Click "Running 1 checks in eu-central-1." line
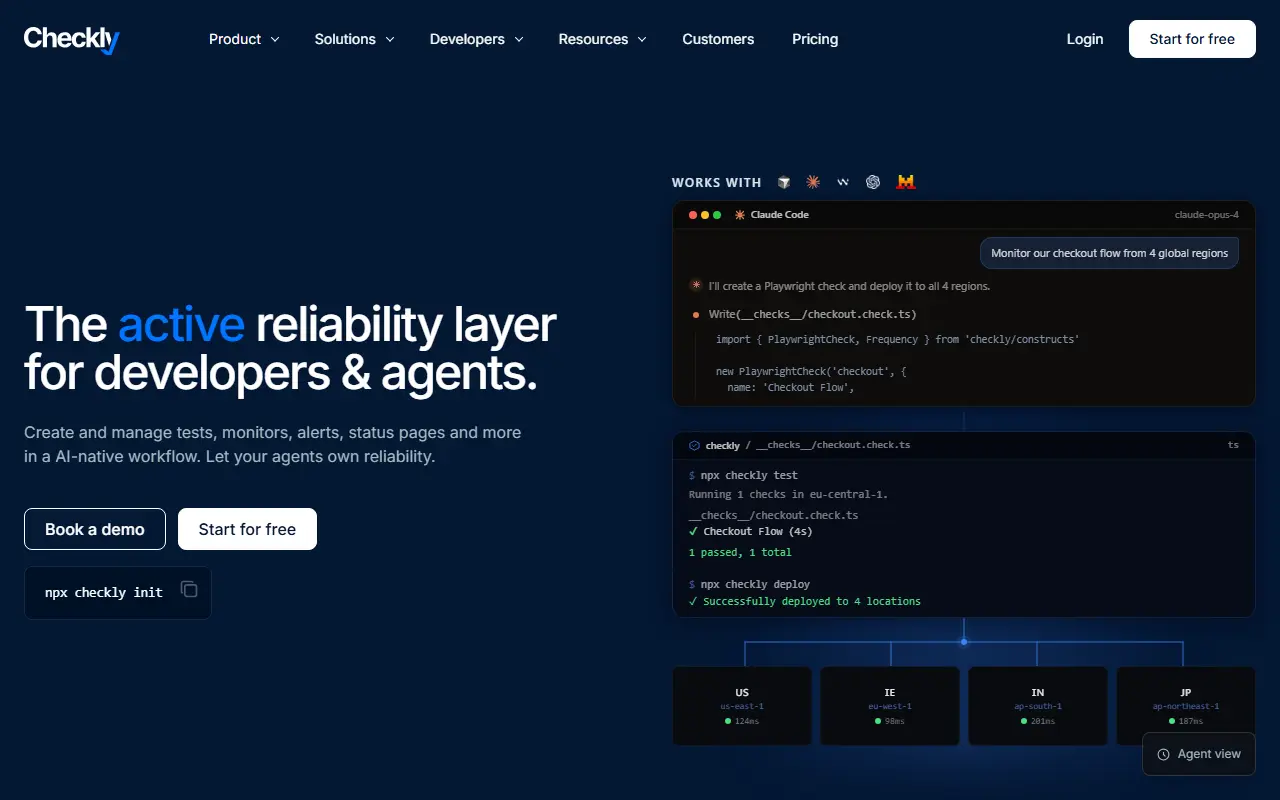 tap(788, 495)
